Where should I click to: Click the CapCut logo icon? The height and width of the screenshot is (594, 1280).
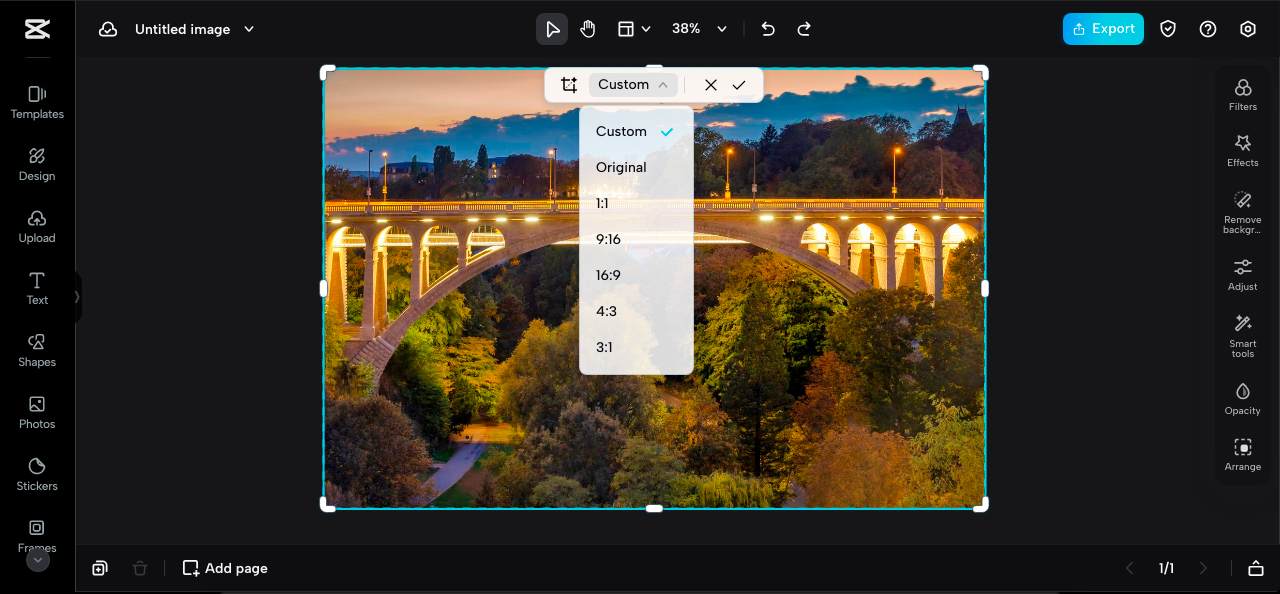point(37,29)
